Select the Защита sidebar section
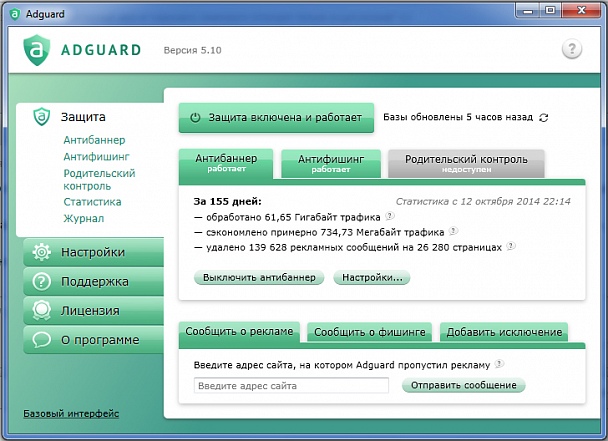This screenshot has width=608, height=441. (x=83, y=117)
